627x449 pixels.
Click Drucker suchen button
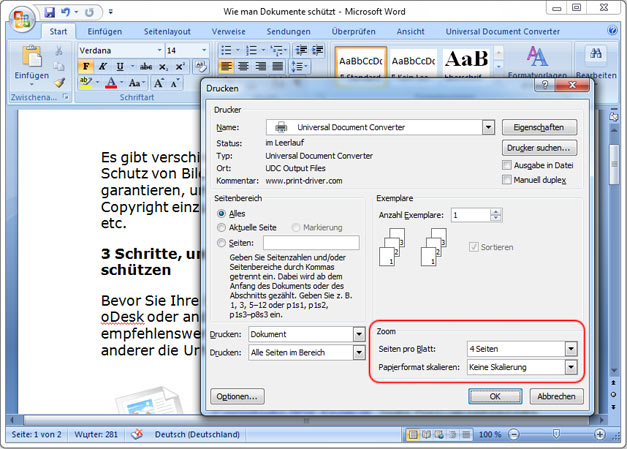pos(539,148)
